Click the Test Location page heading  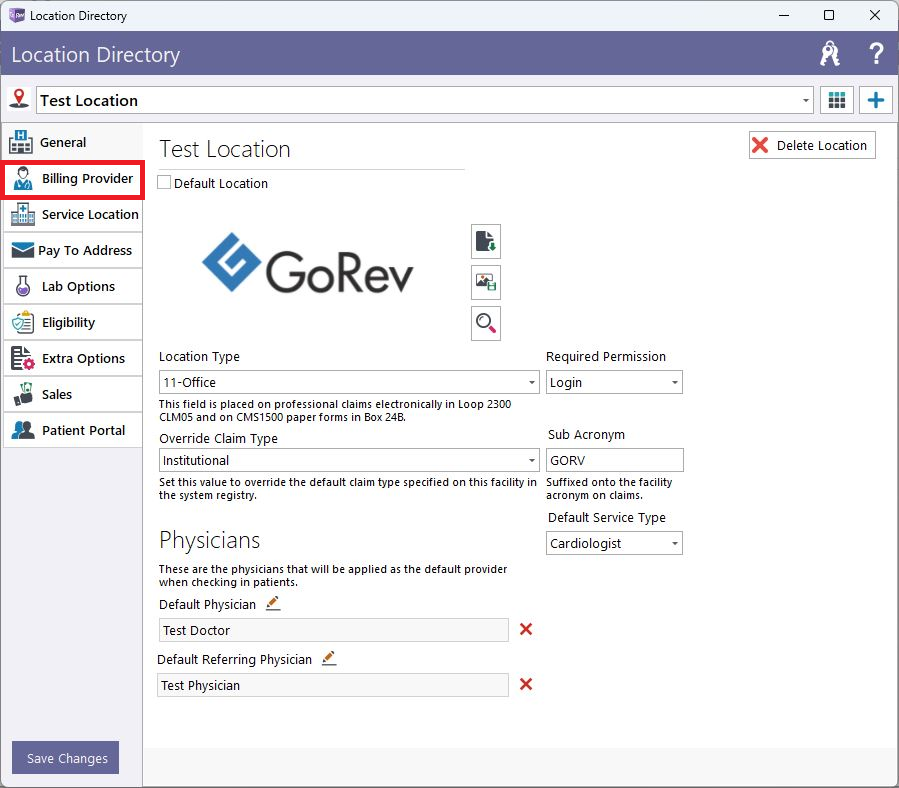[x=225, y=149]
